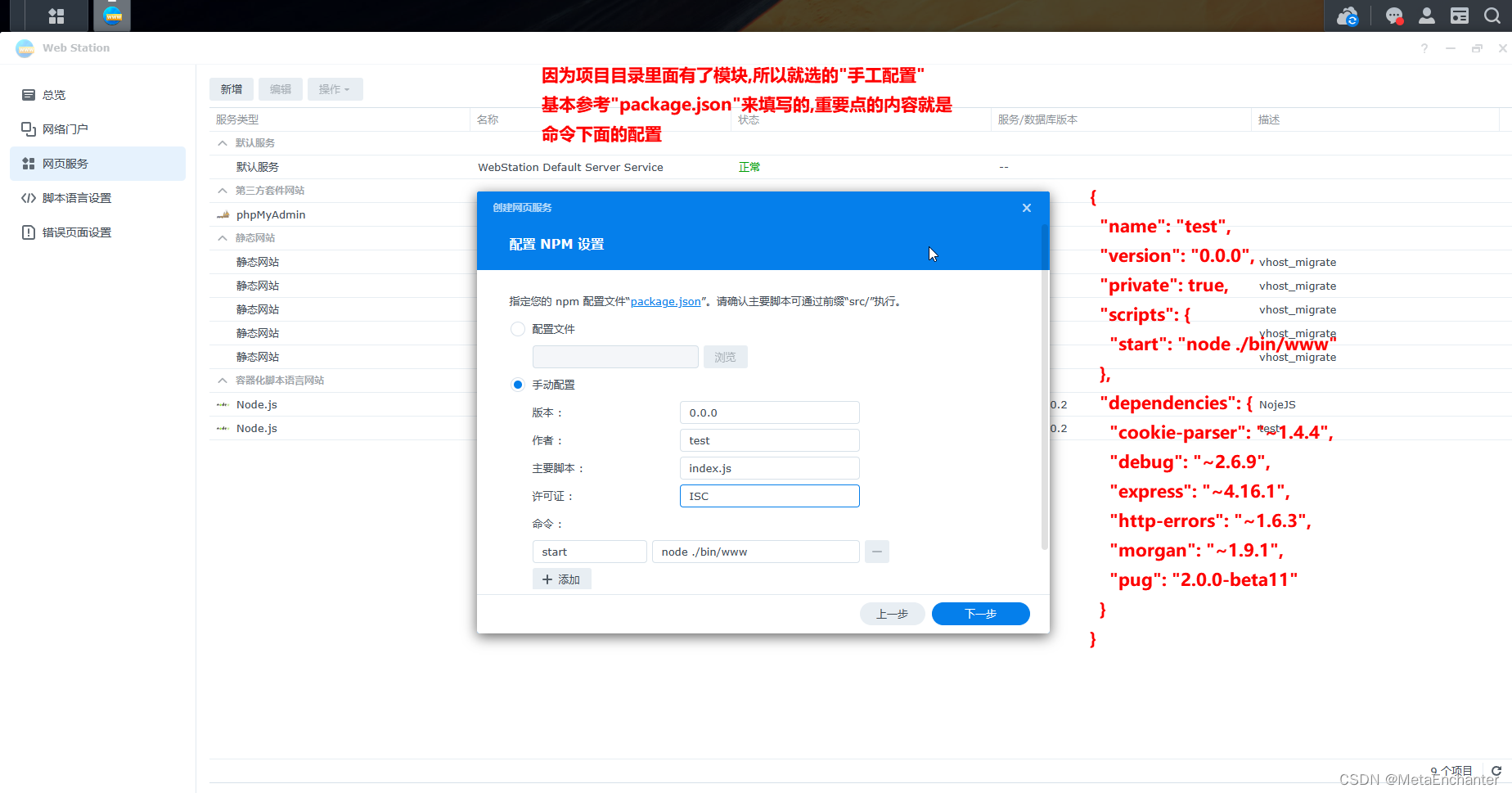This screenshot has width=1512, height=793.
Task: Open the package.json link
Action: [665, 301]
